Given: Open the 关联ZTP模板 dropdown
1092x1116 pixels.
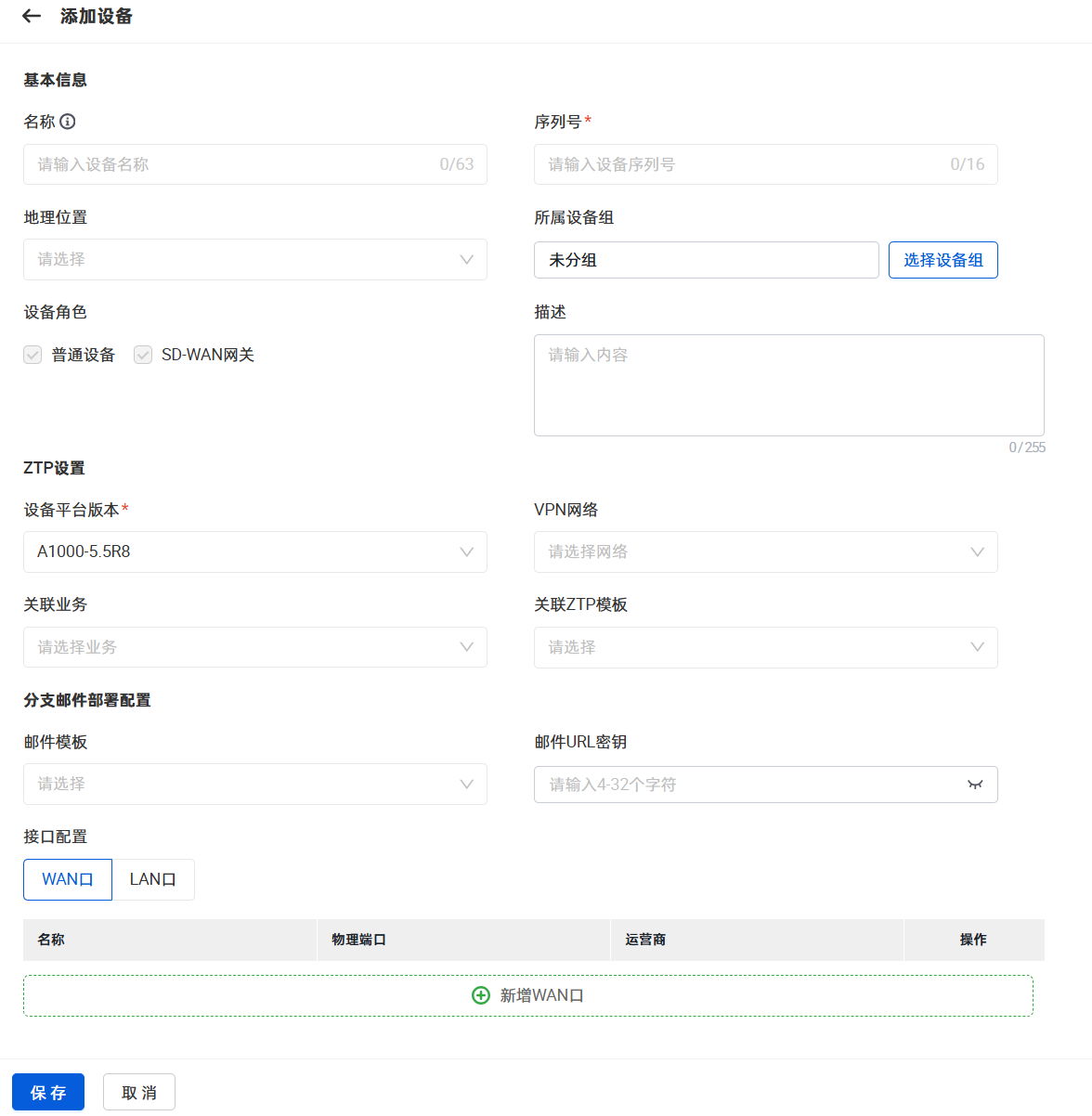Looking at the screenshot, I should (x=765, y=647).
